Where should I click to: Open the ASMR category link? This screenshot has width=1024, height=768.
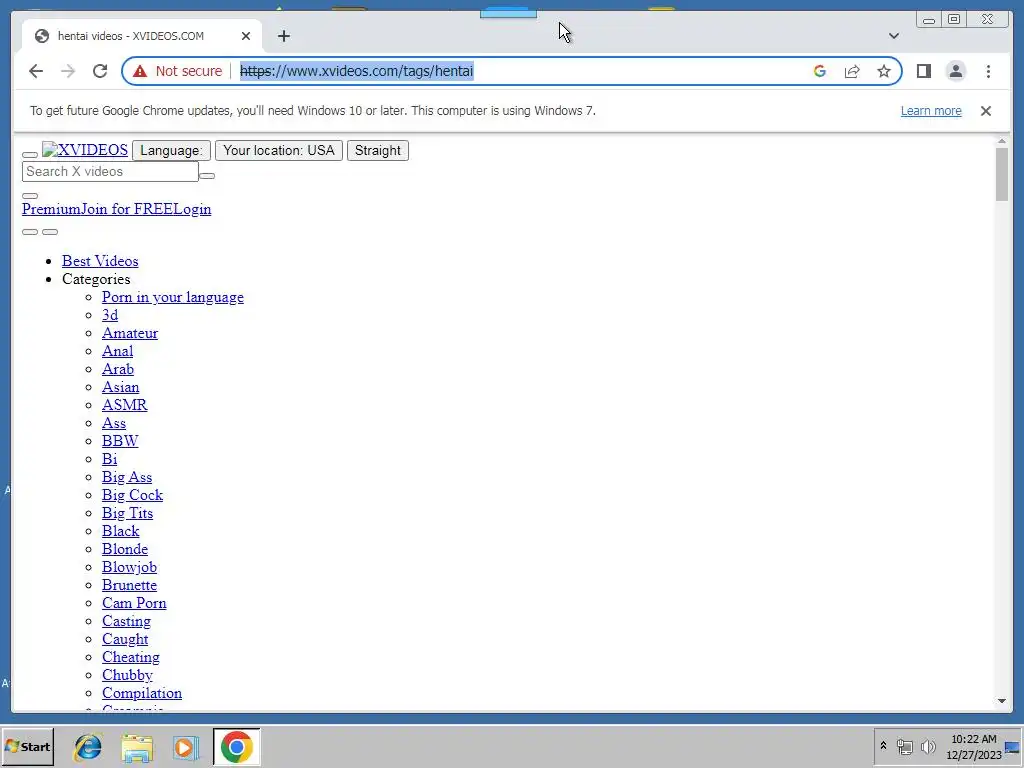point(124,405)
